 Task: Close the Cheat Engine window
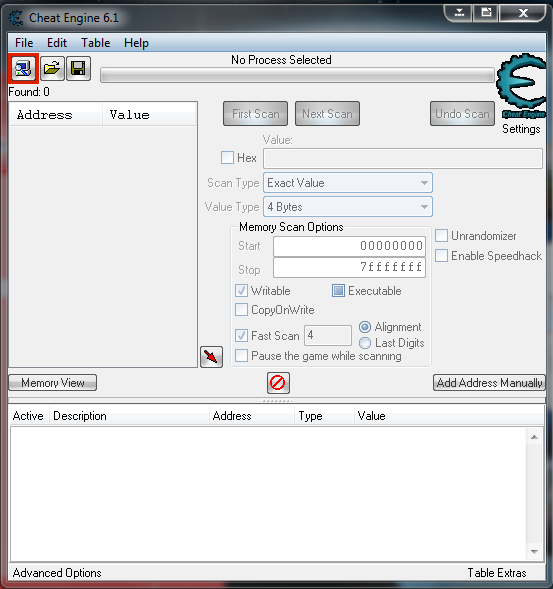click(x=523, y=13)
